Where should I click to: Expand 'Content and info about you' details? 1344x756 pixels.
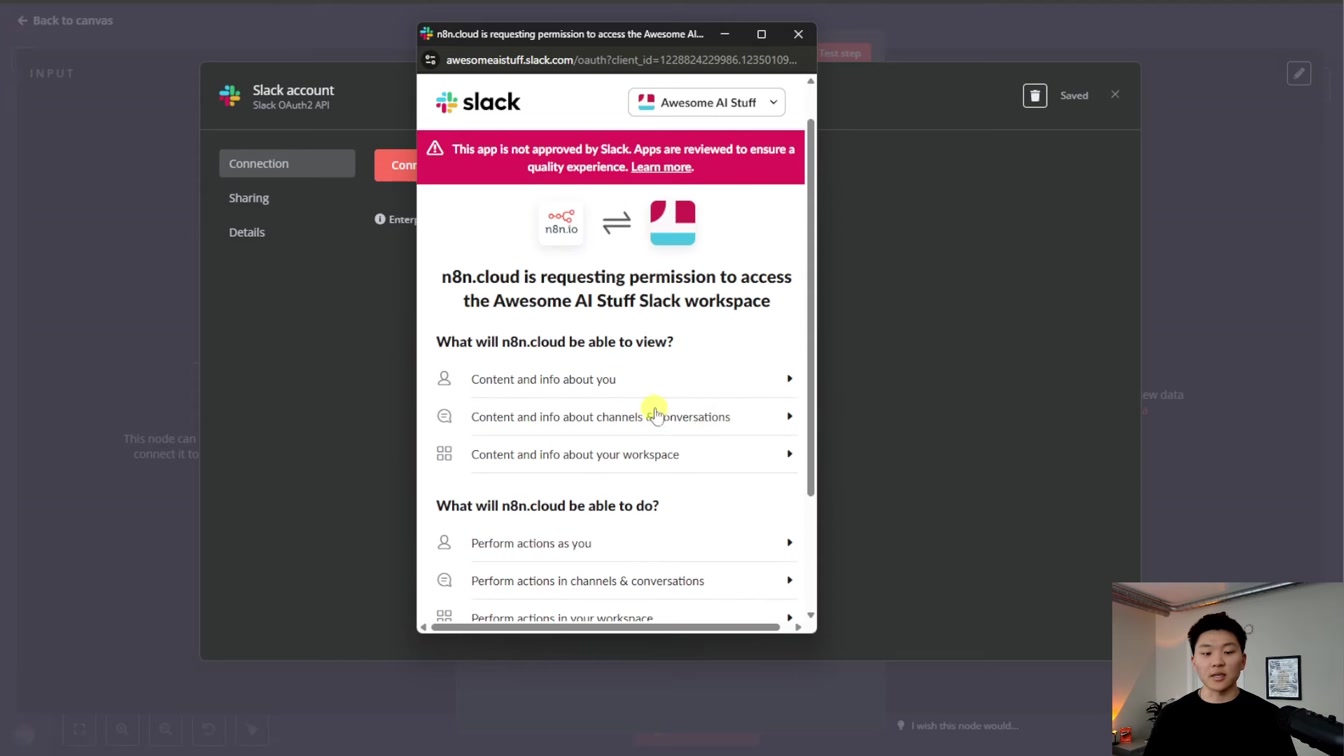[x=615, y=379]
